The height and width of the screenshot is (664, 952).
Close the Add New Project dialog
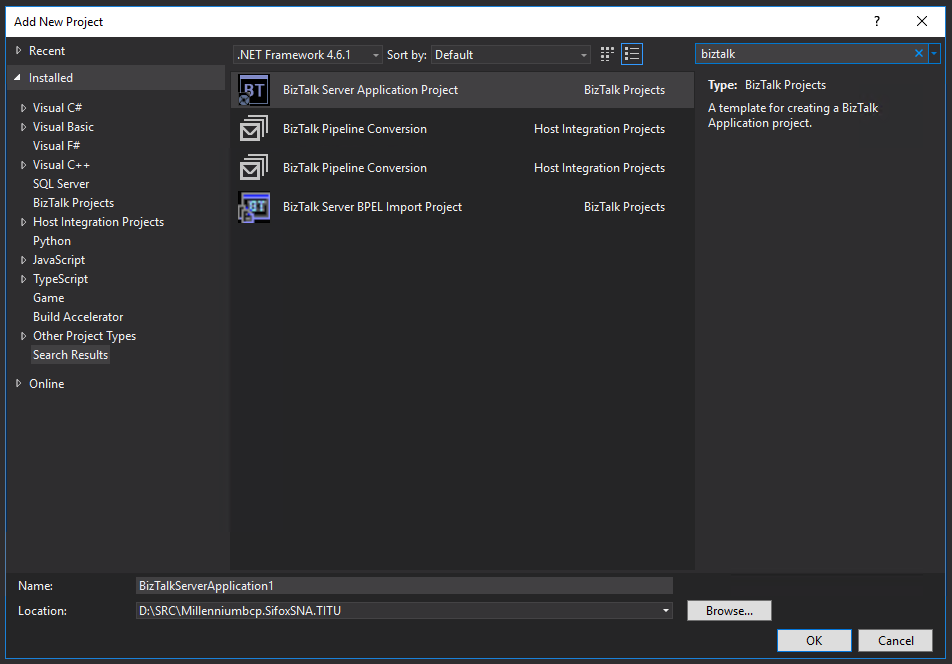(x=922, y=21)
